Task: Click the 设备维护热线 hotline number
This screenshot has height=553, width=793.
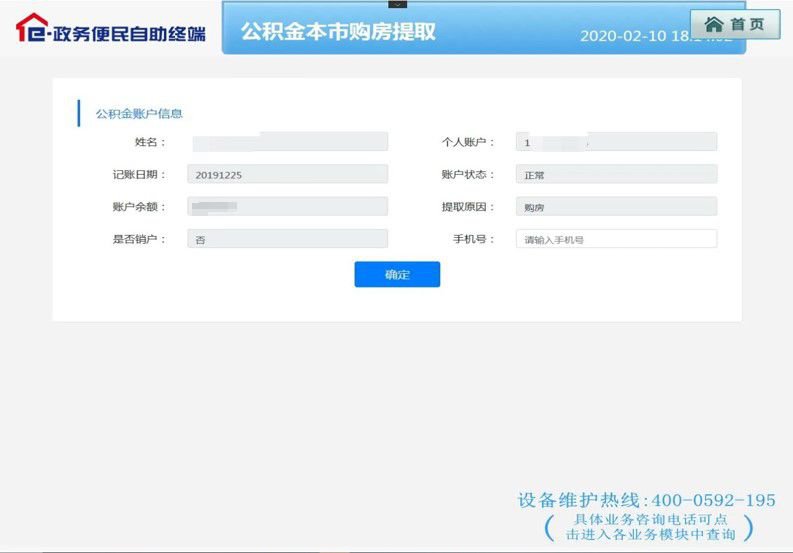Action: pyautogui.click(x=646, y=500)
